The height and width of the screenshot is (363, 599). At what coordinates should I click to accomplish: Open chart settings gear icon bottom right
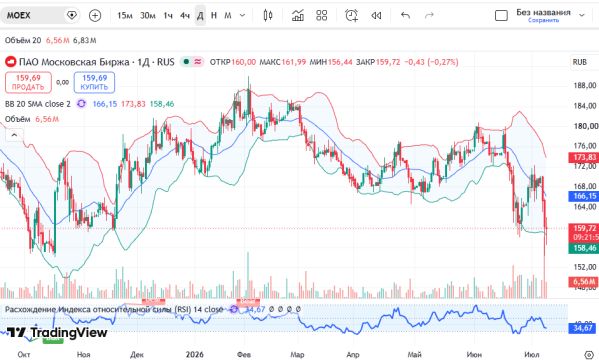click(589, 355)
